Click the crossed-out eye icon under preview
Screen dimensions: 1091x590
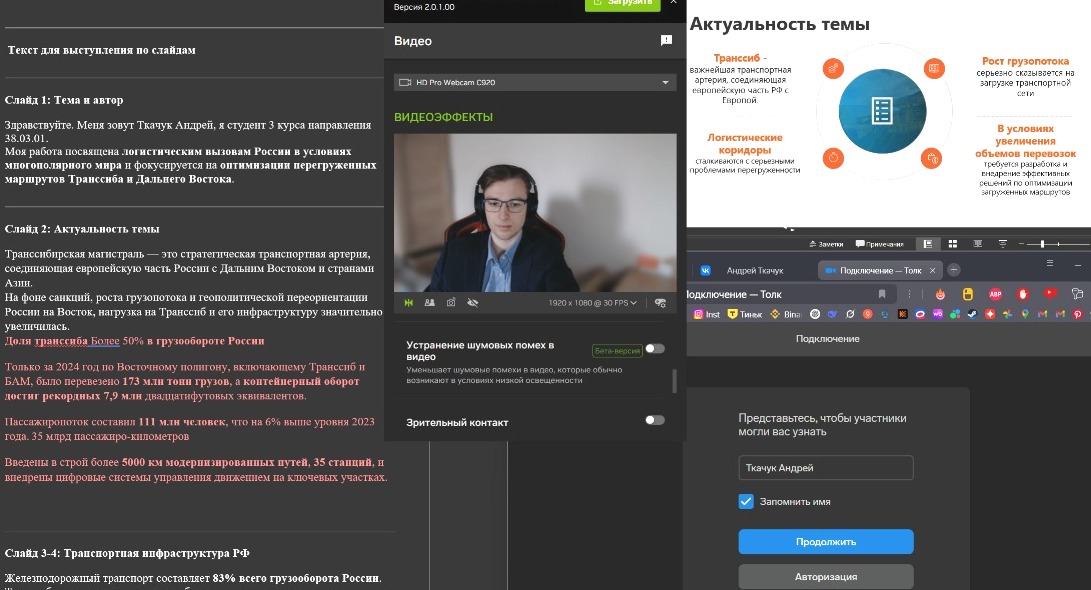[x=472, y=302]
